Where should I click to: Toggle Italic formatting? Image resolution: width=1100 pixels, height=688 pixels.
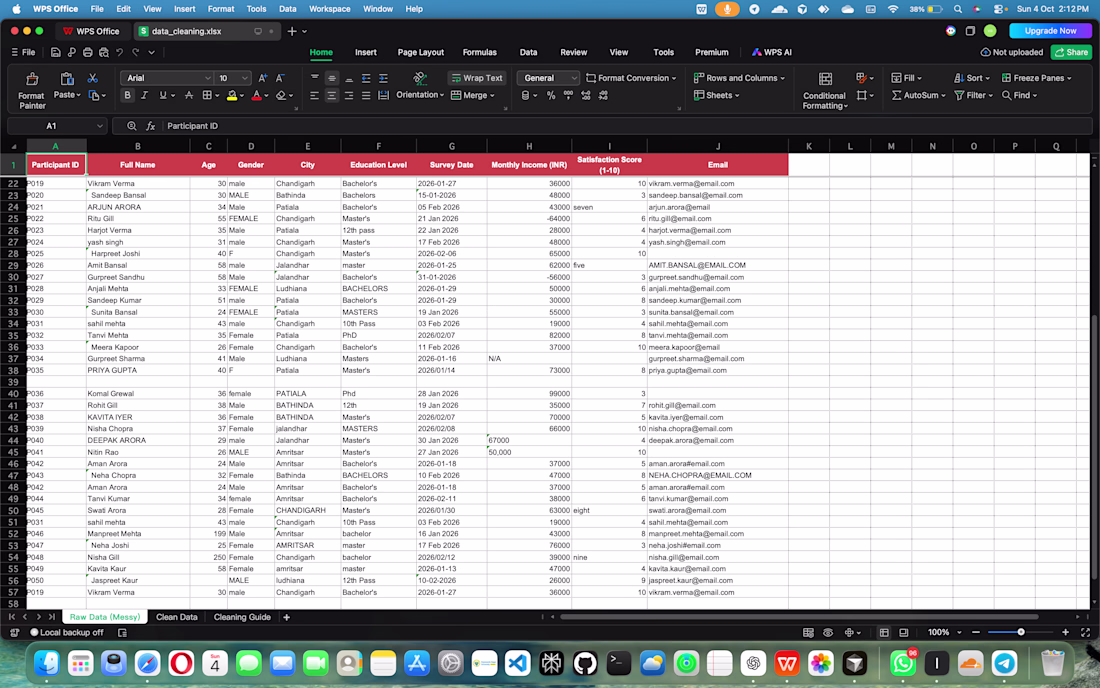145,95
